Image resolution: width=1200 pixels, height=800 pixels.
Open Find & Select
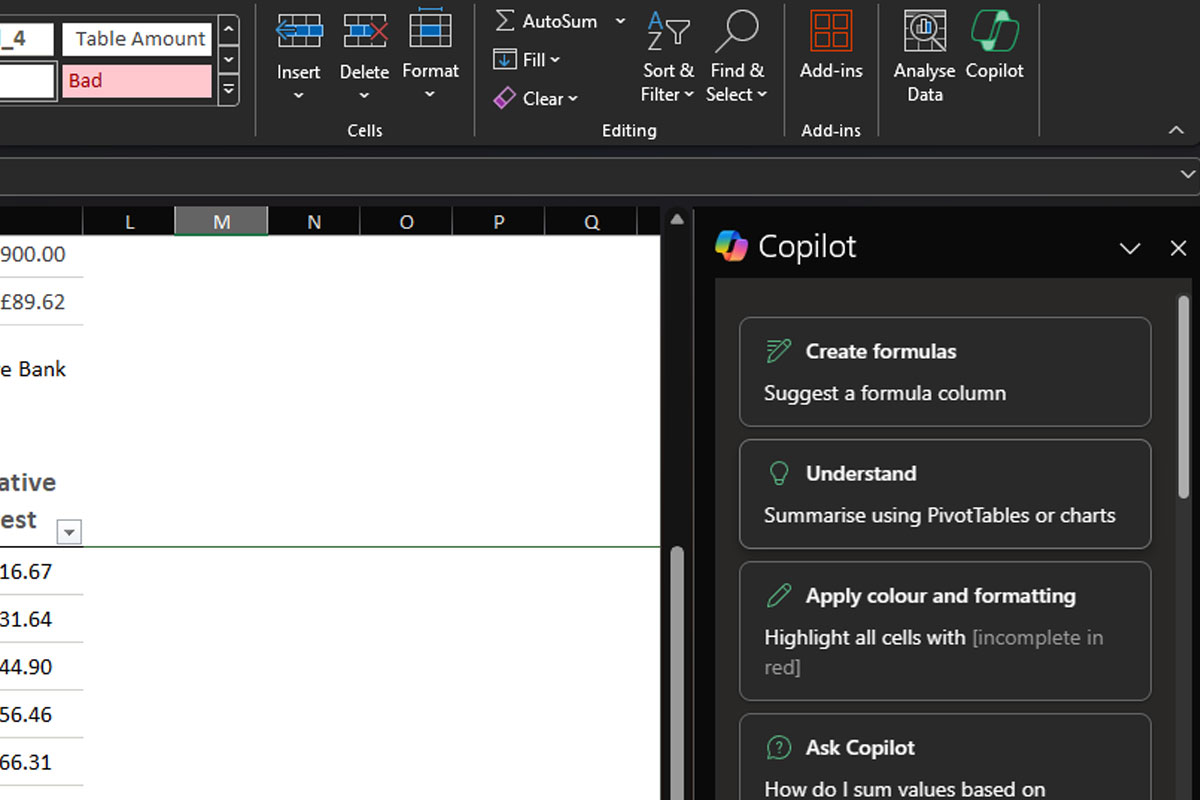[x=736, y=57]
